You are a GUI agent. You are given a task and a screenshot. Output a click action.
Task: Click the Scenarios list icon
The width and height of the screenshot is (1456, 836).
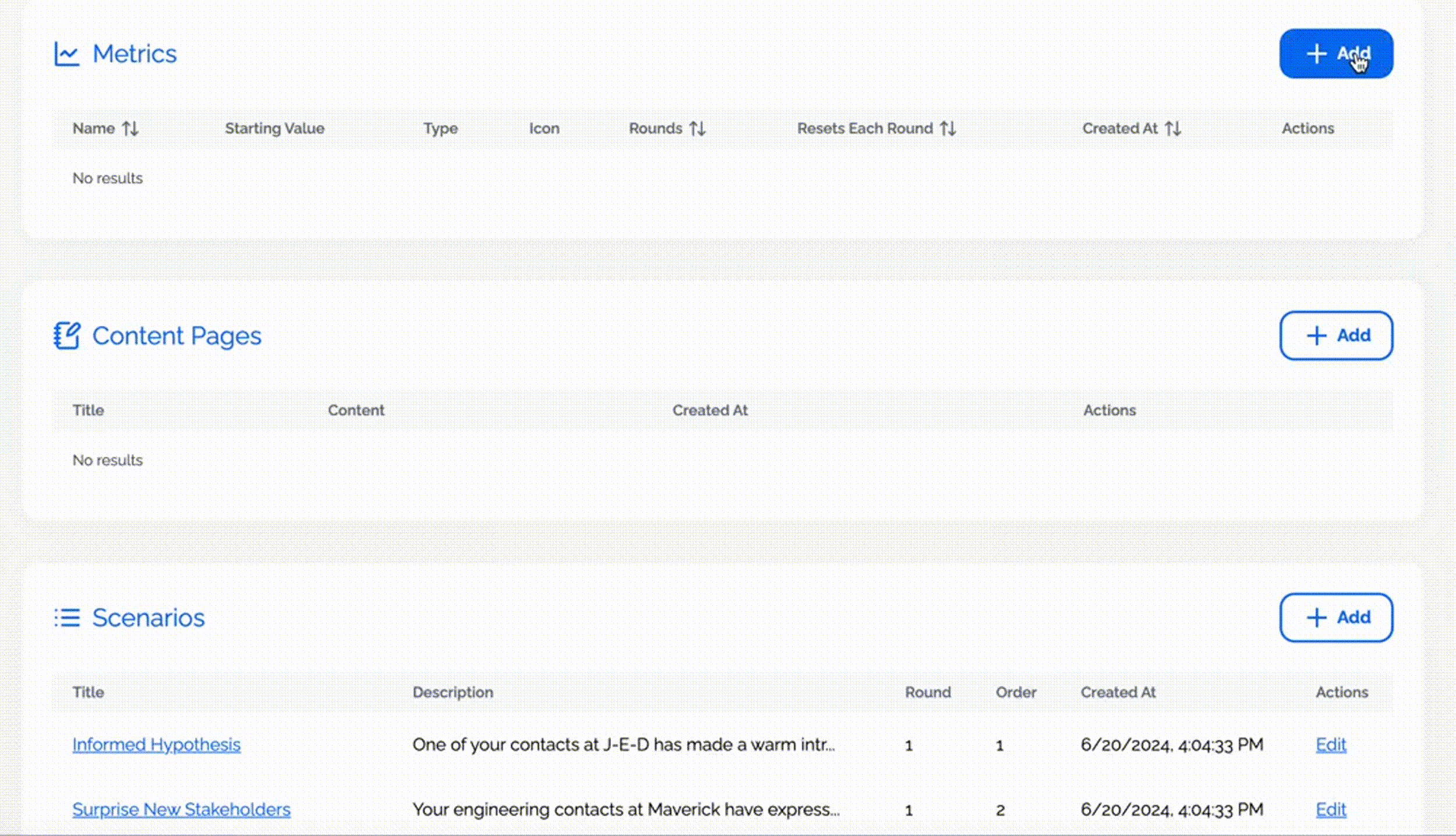(67, 618)
